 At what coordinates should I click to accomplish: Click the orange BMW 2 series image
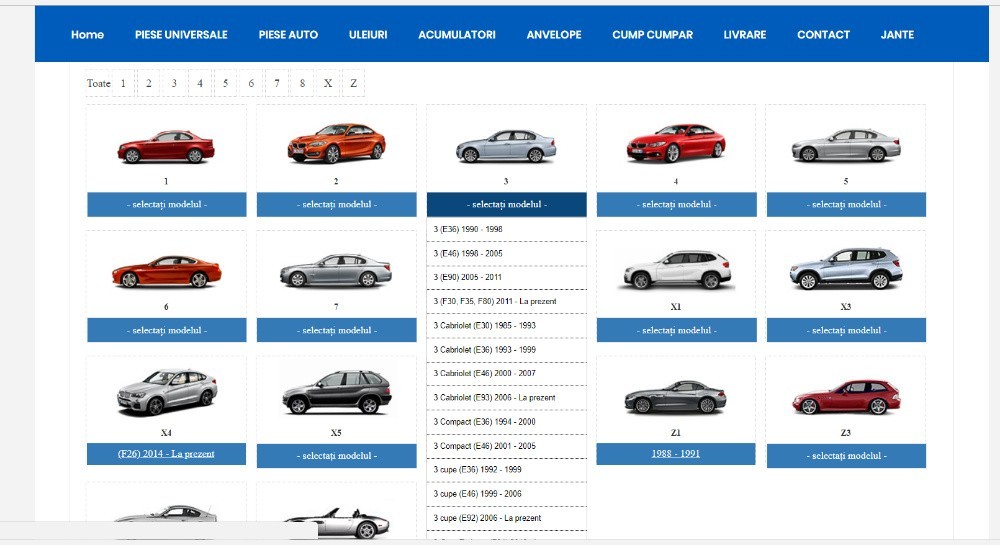[336, 143]
